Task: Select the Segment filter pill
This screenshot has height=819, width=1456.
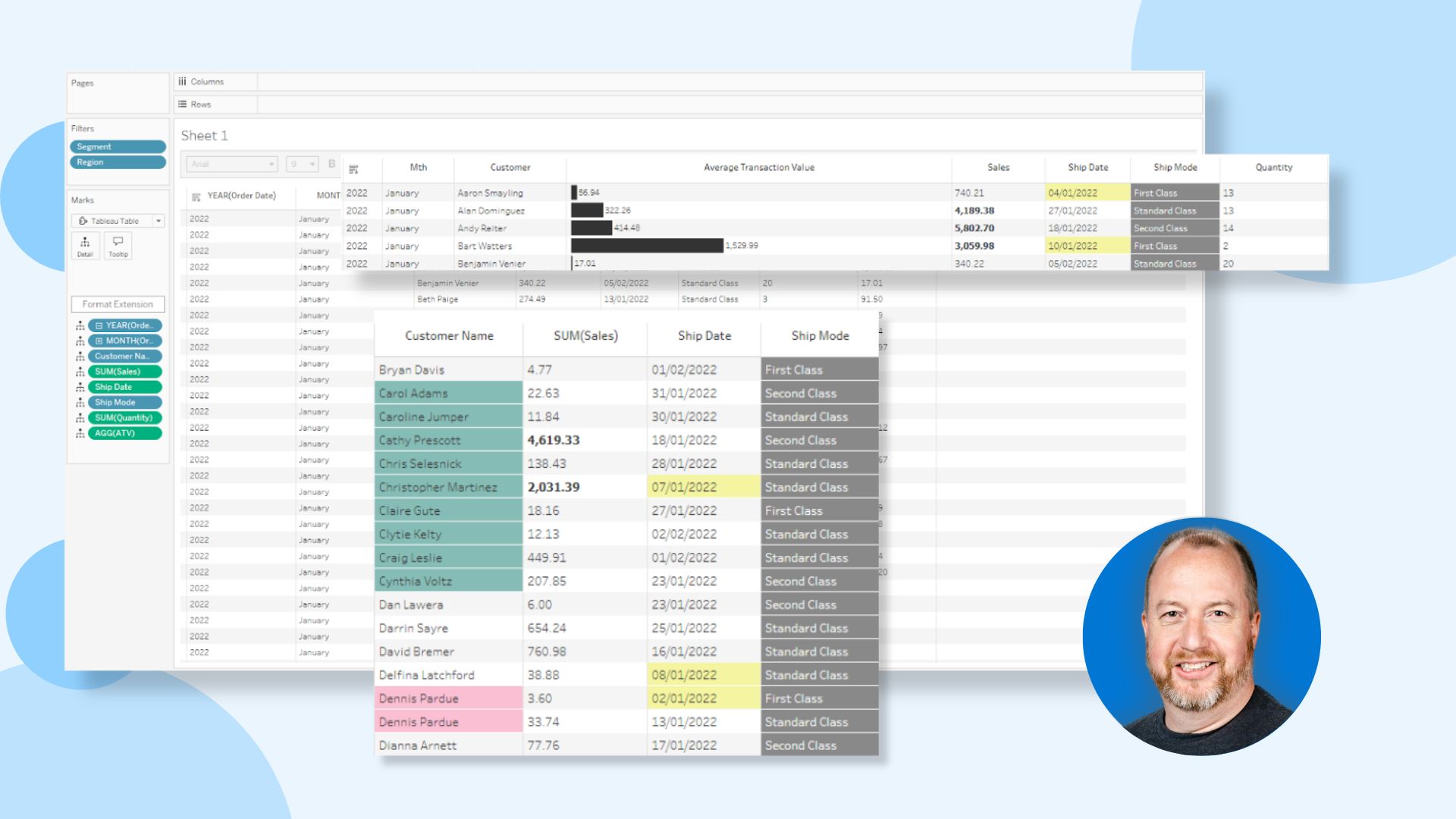Action: pyautogui.click(x=118, y=147)
